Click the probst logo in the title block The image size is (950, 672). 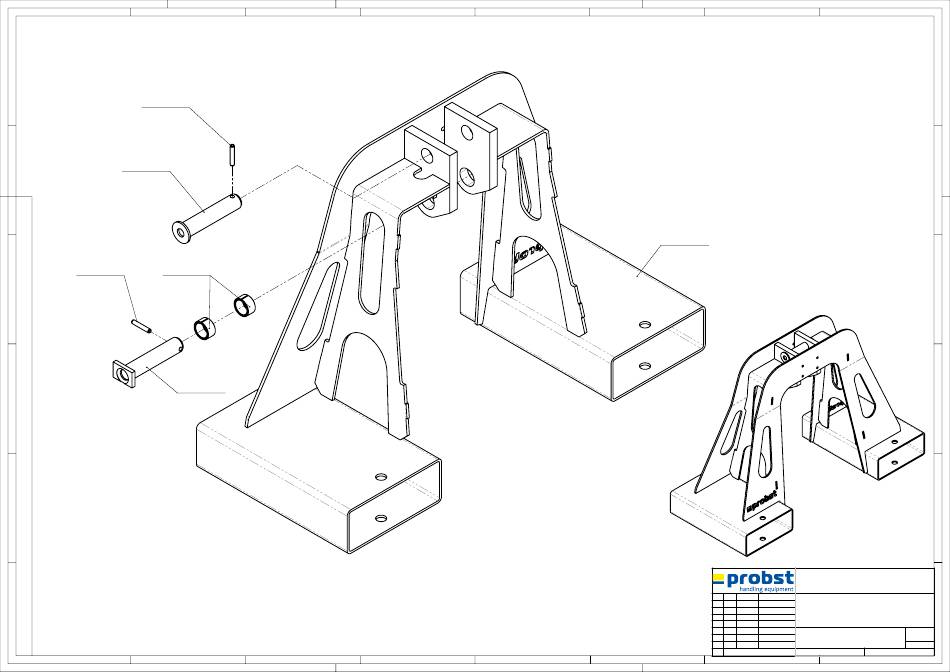point(753,581)
